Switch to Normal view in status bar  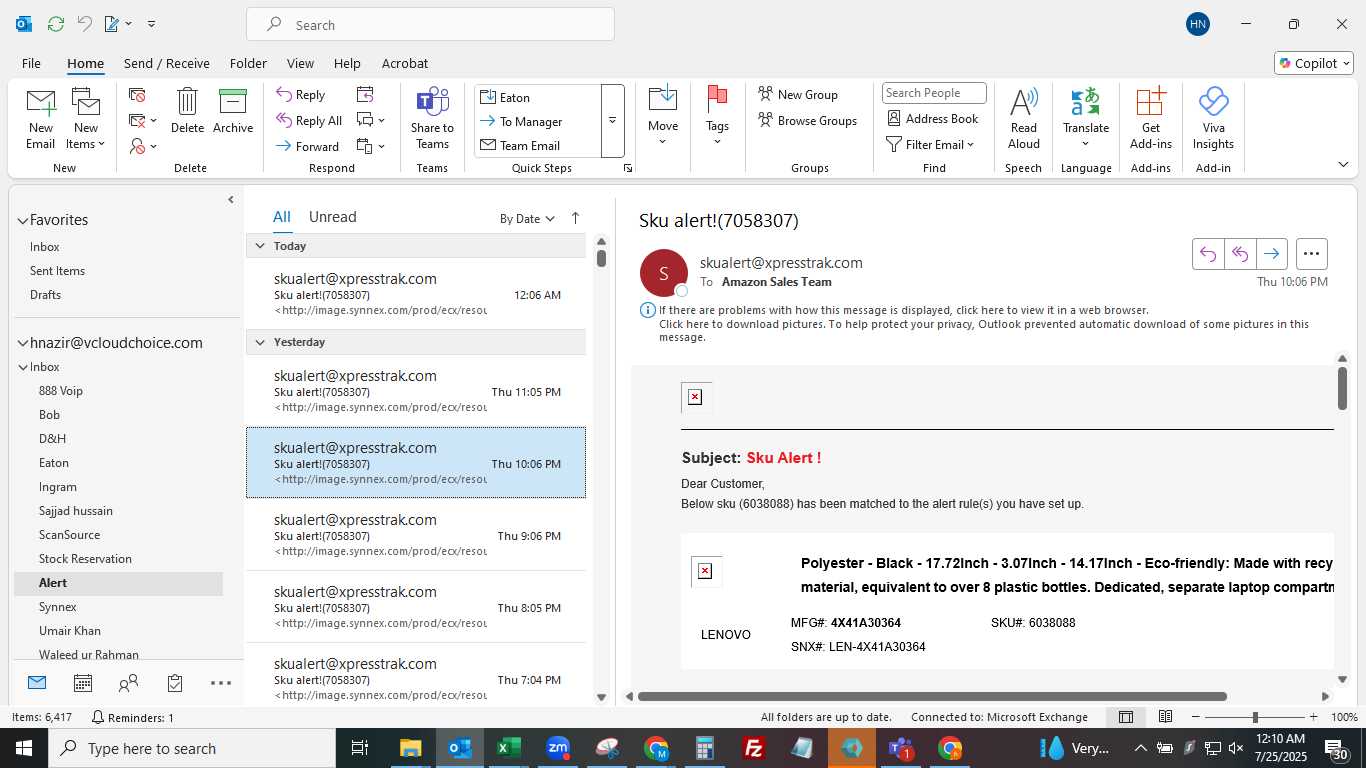(1126, 717)
